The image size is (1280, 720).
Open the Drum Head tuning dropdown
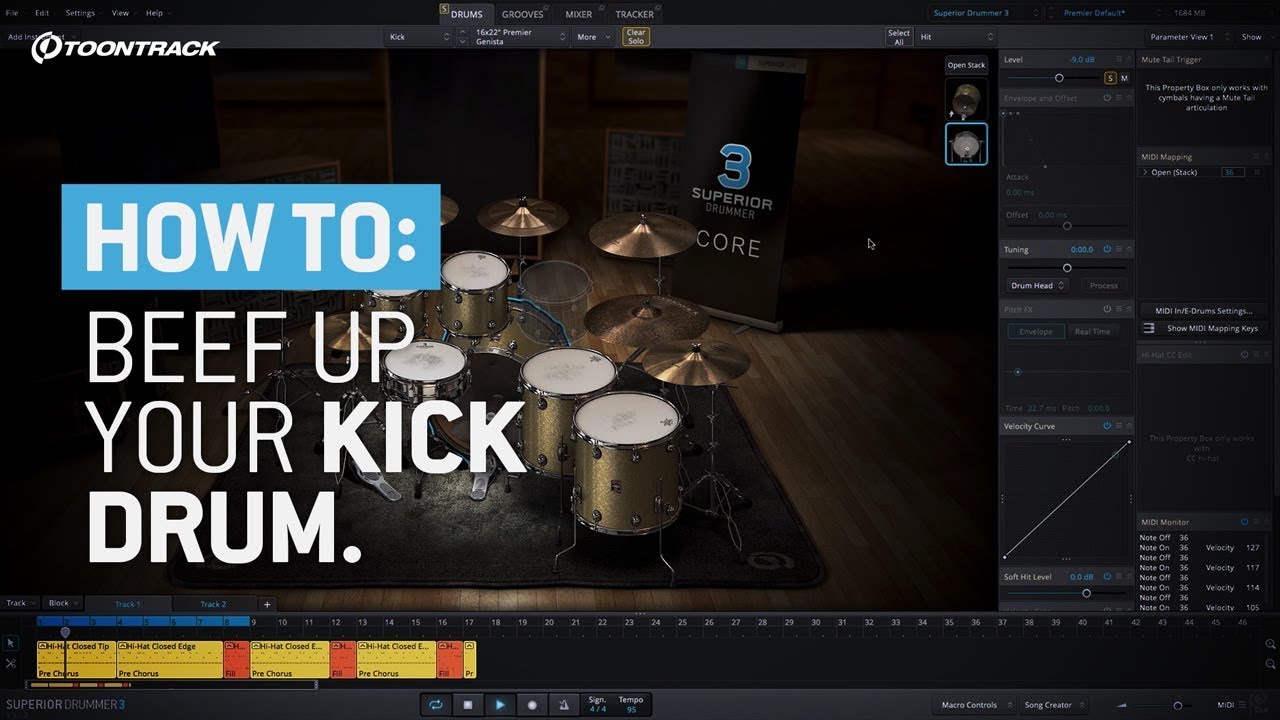pyautogui.click(x=1036, y=286)
